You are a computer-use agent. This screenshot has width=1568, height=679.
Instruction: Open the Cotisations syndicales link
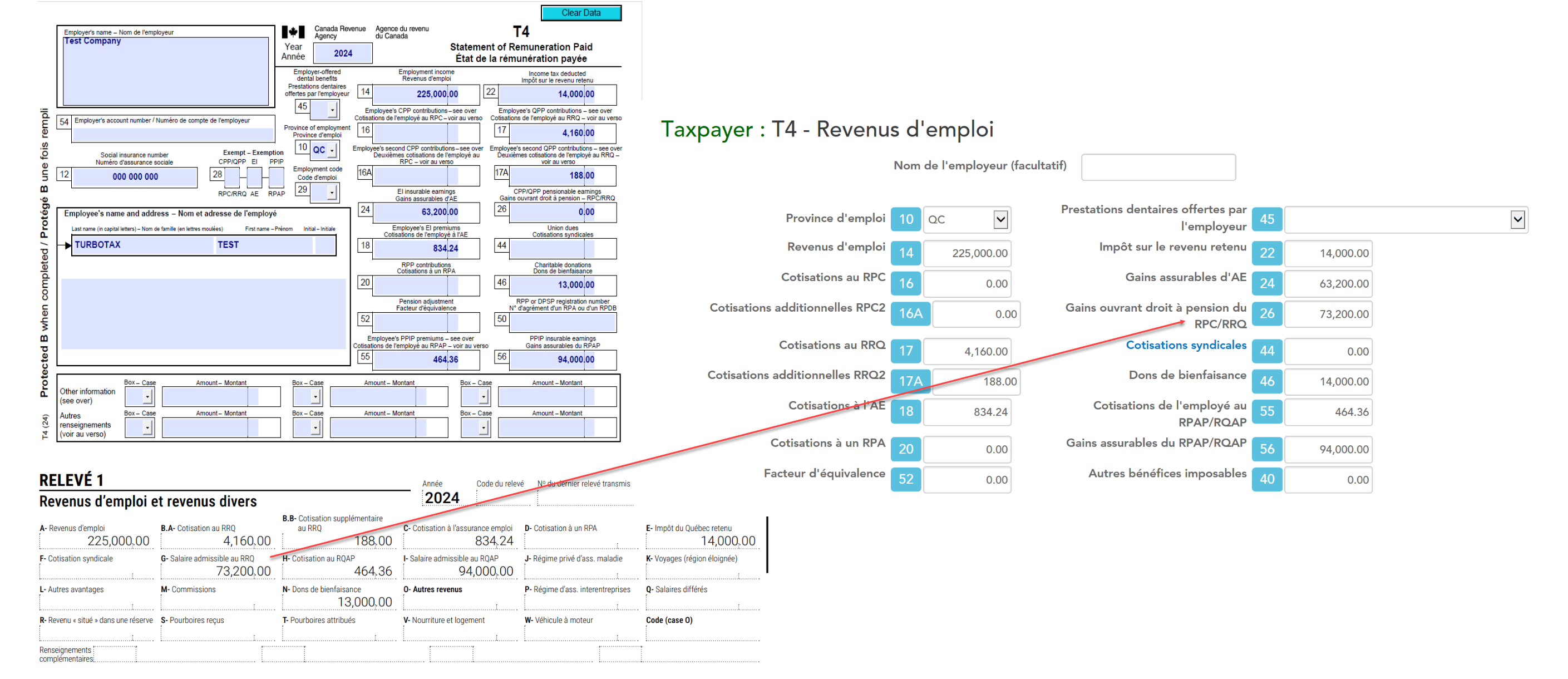[1185, 345]
